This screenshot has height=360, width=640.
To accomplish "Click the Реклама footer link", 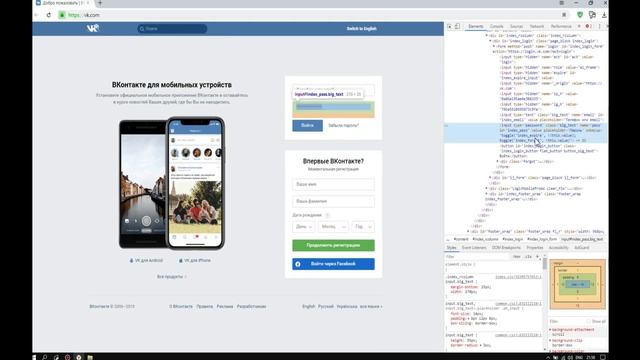I will point(225,307).
